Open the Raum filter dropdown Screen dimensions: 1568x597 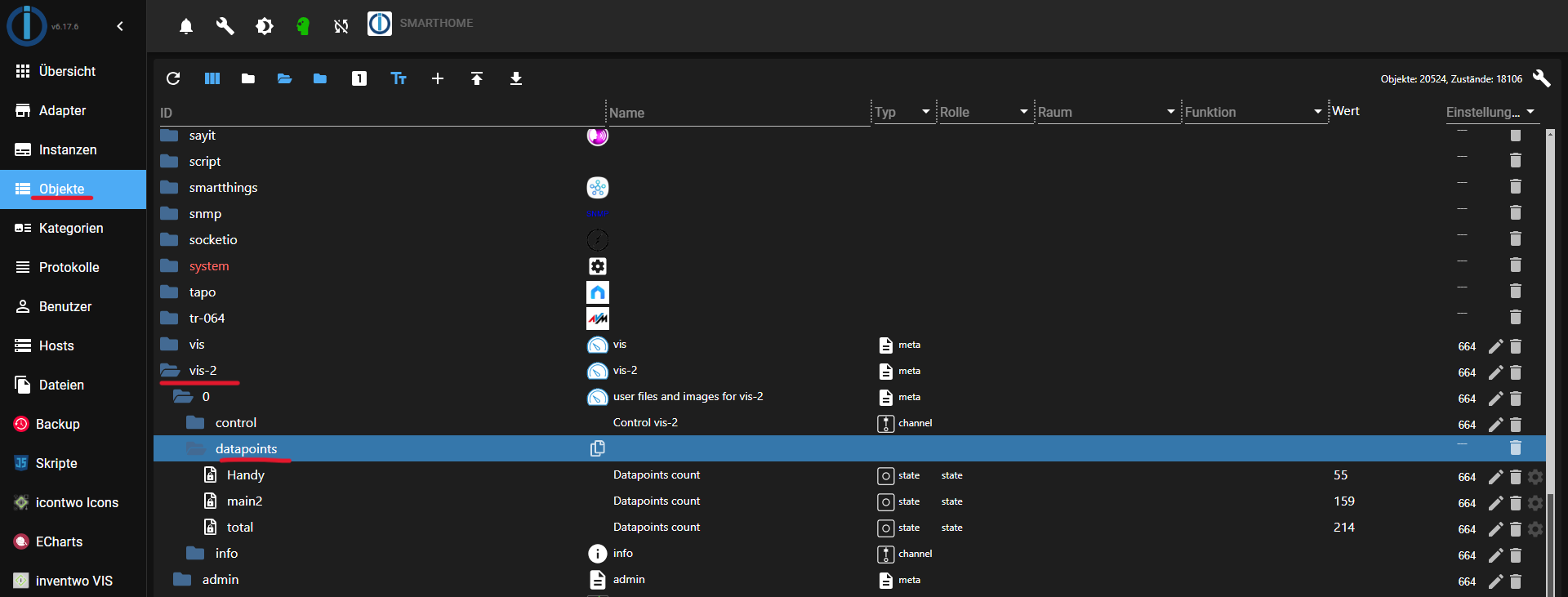click(1170, 112)
